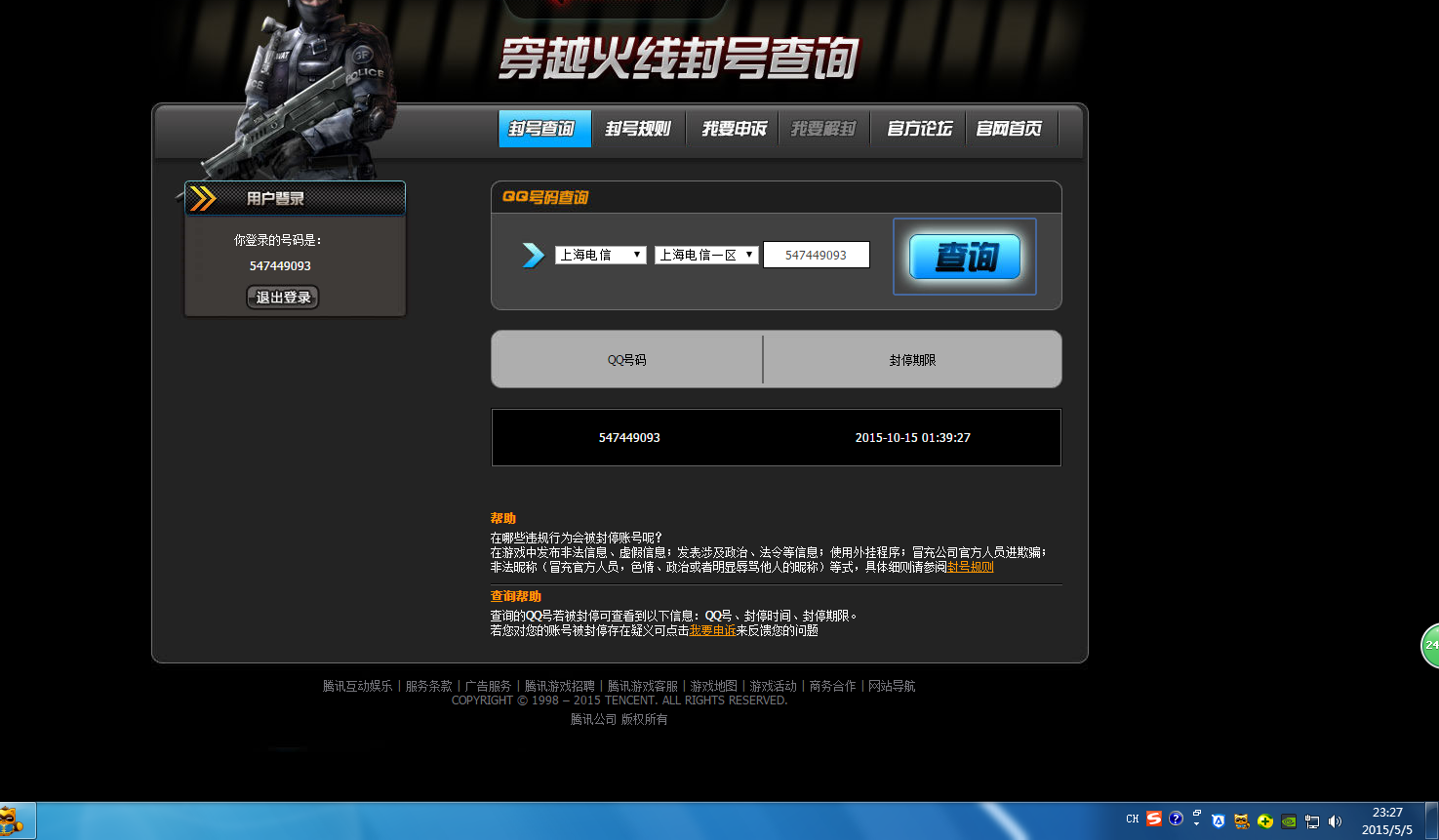The image size is (1439, 840).
Task: Click the logged-in number 547449093 in login panel
Action: (x=280, y=266)
